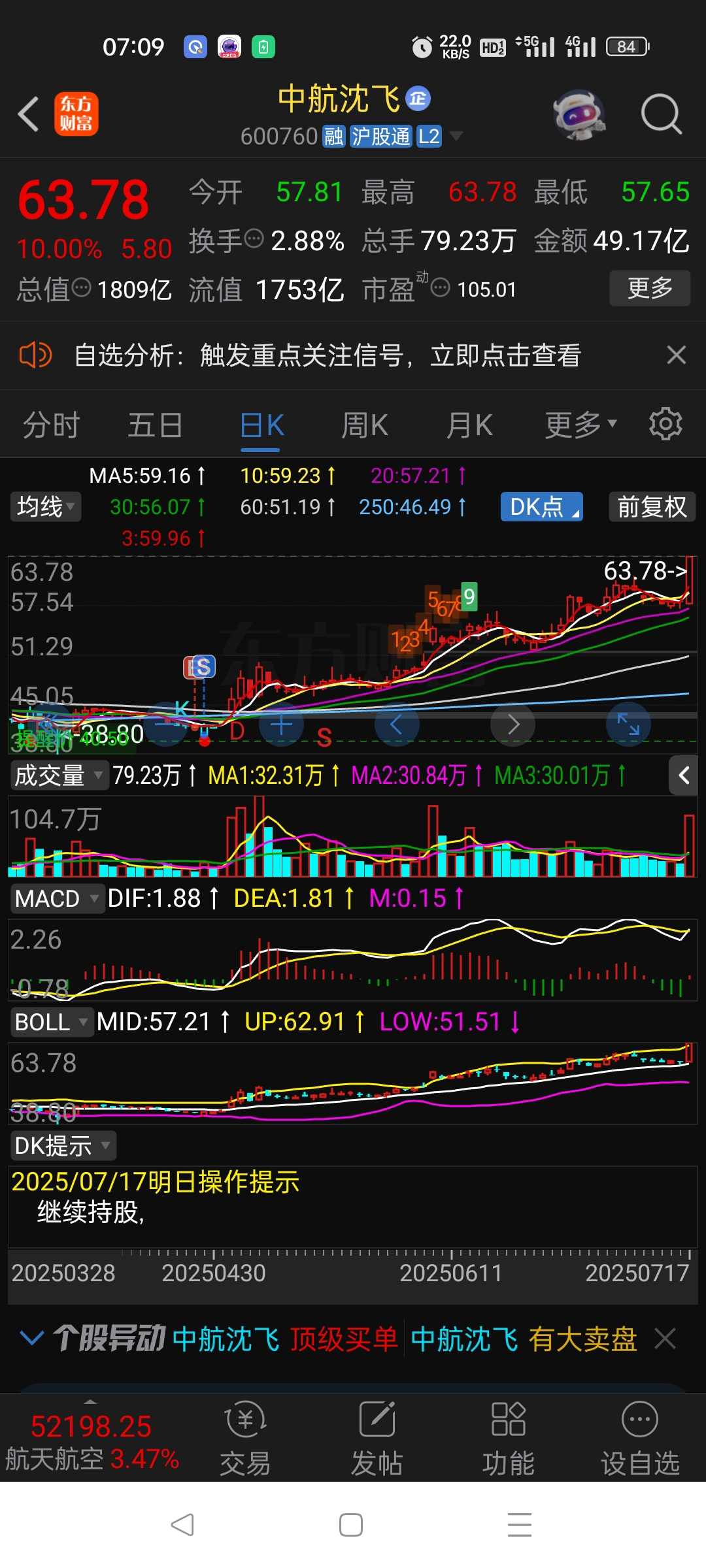
Task: Switch to 分时 tab
Action: (51, 425)
